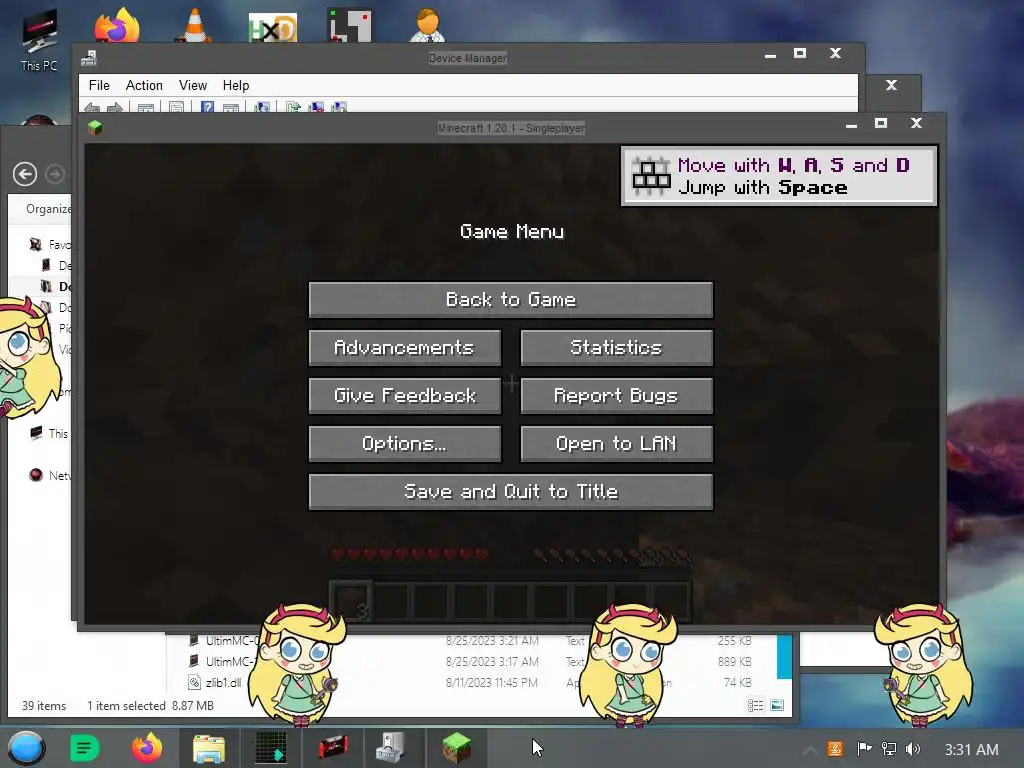Click the 39 items status text

44,706
